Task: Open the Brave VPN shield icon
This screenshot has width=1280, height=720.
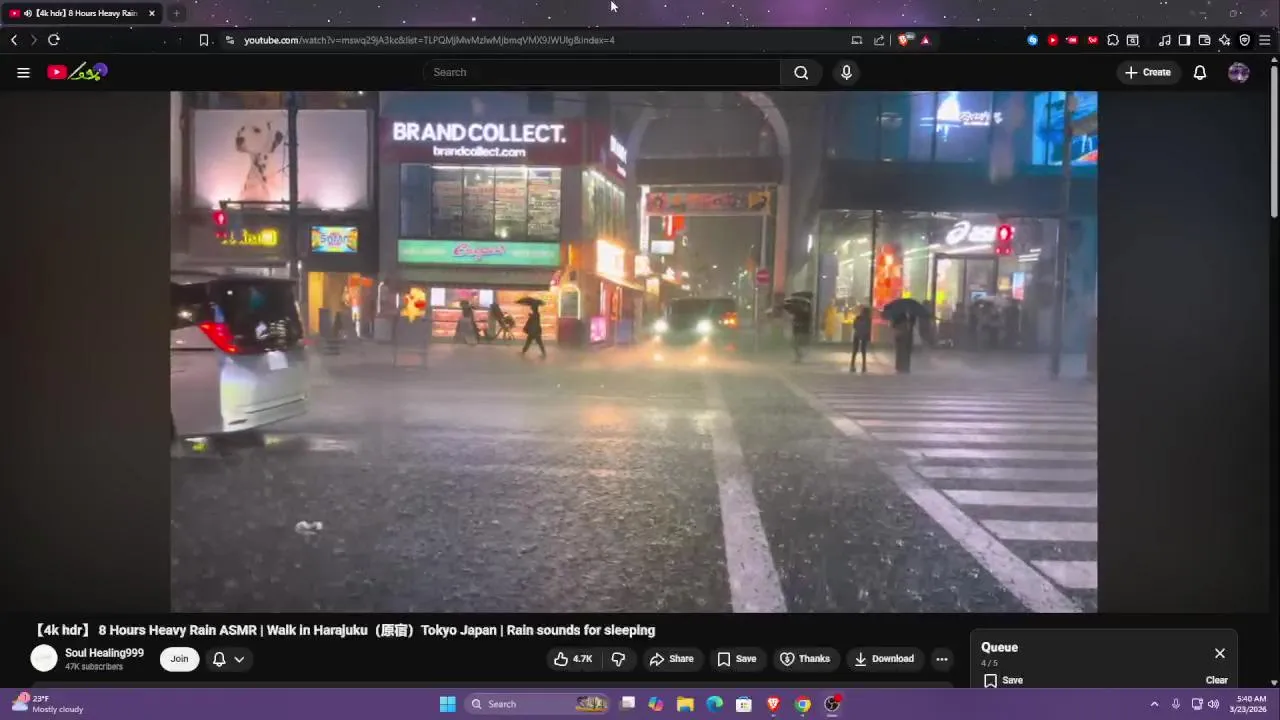Action: point(1244,40)
